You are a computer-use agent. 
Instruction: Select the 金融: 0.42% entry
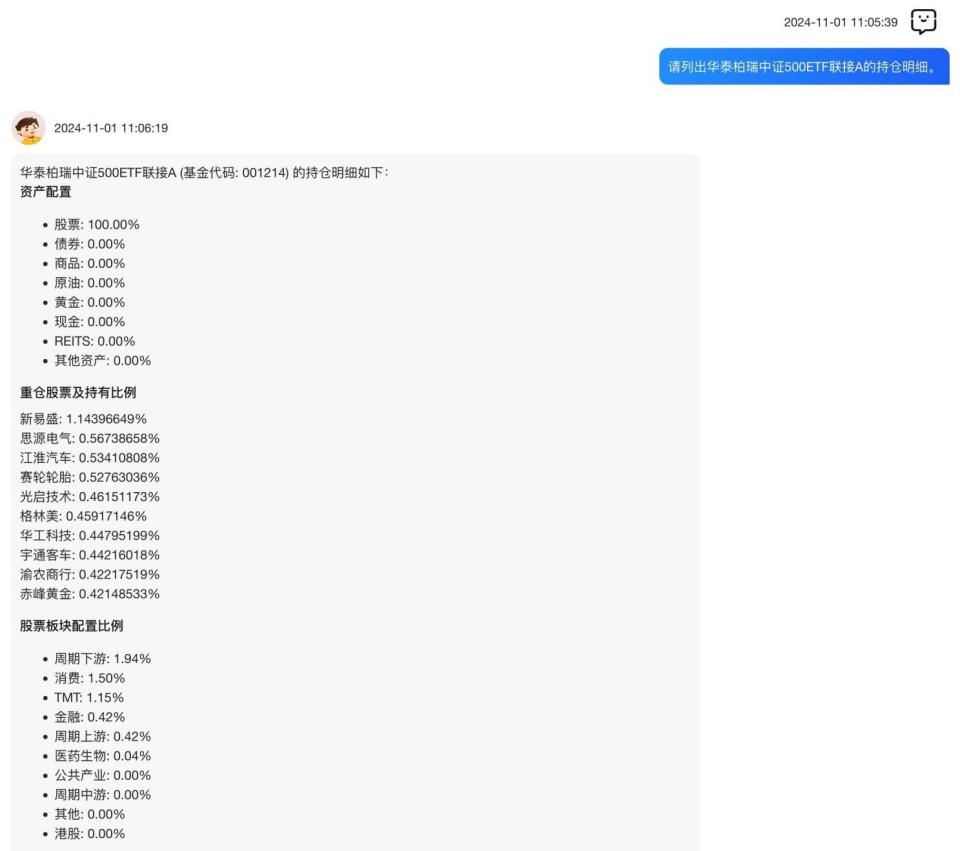pos(89,717)
